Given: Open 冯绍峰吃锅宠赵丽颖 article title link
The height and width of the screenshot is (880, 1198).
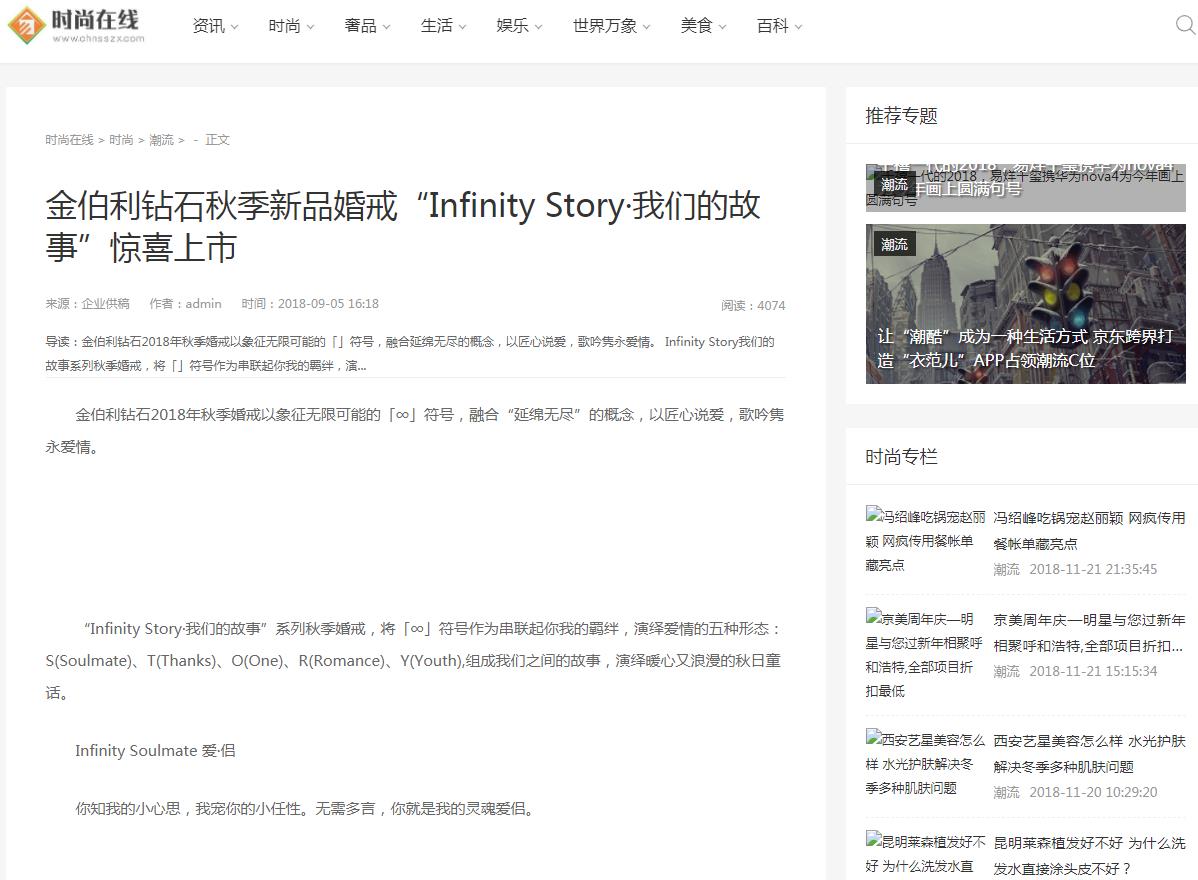Looking at the screenshot, I should (x=1090, y=530).
